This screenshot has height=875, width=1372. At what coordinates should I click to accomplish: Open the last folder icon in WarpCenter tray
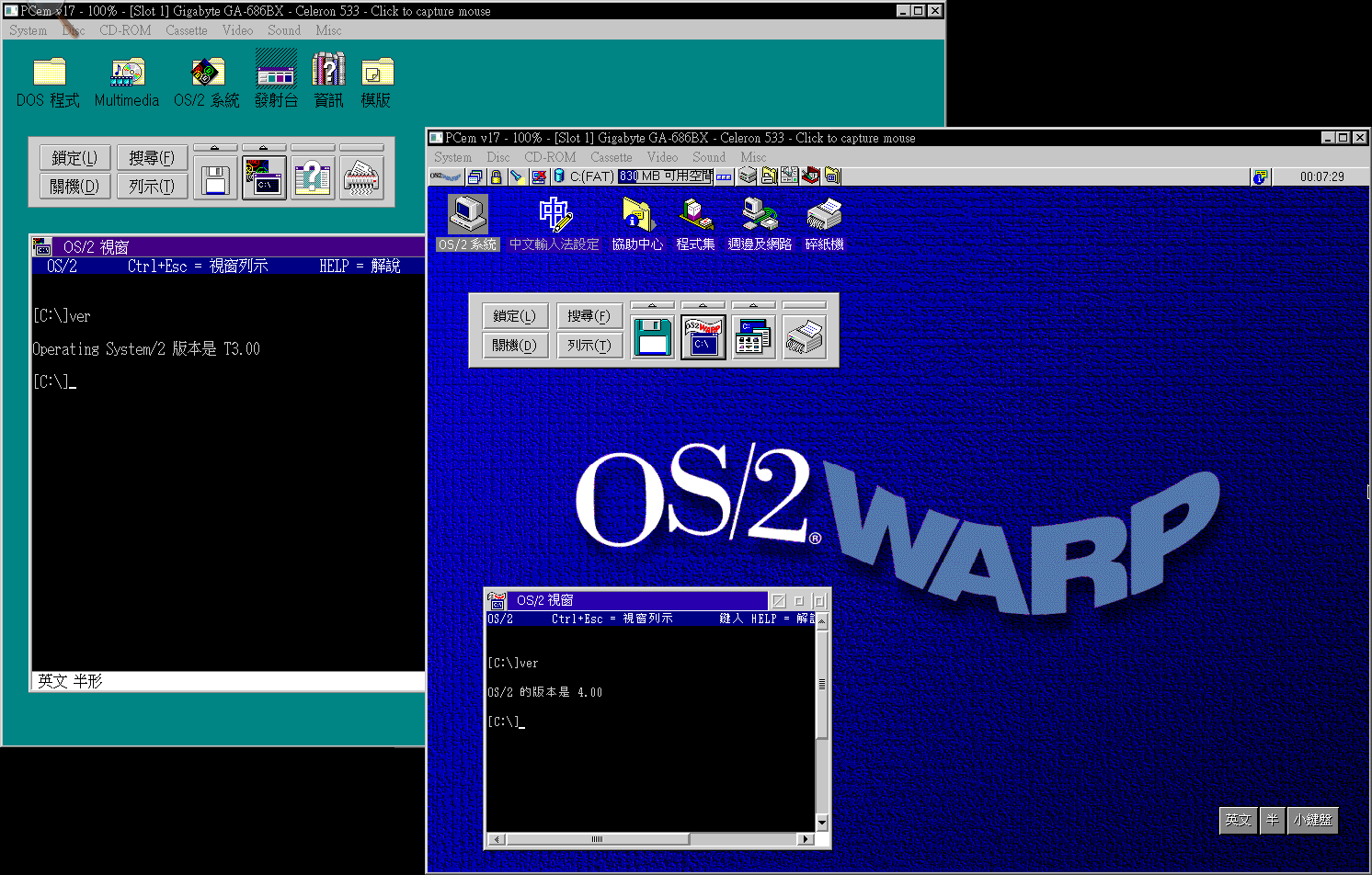click(x=832, y=176)
